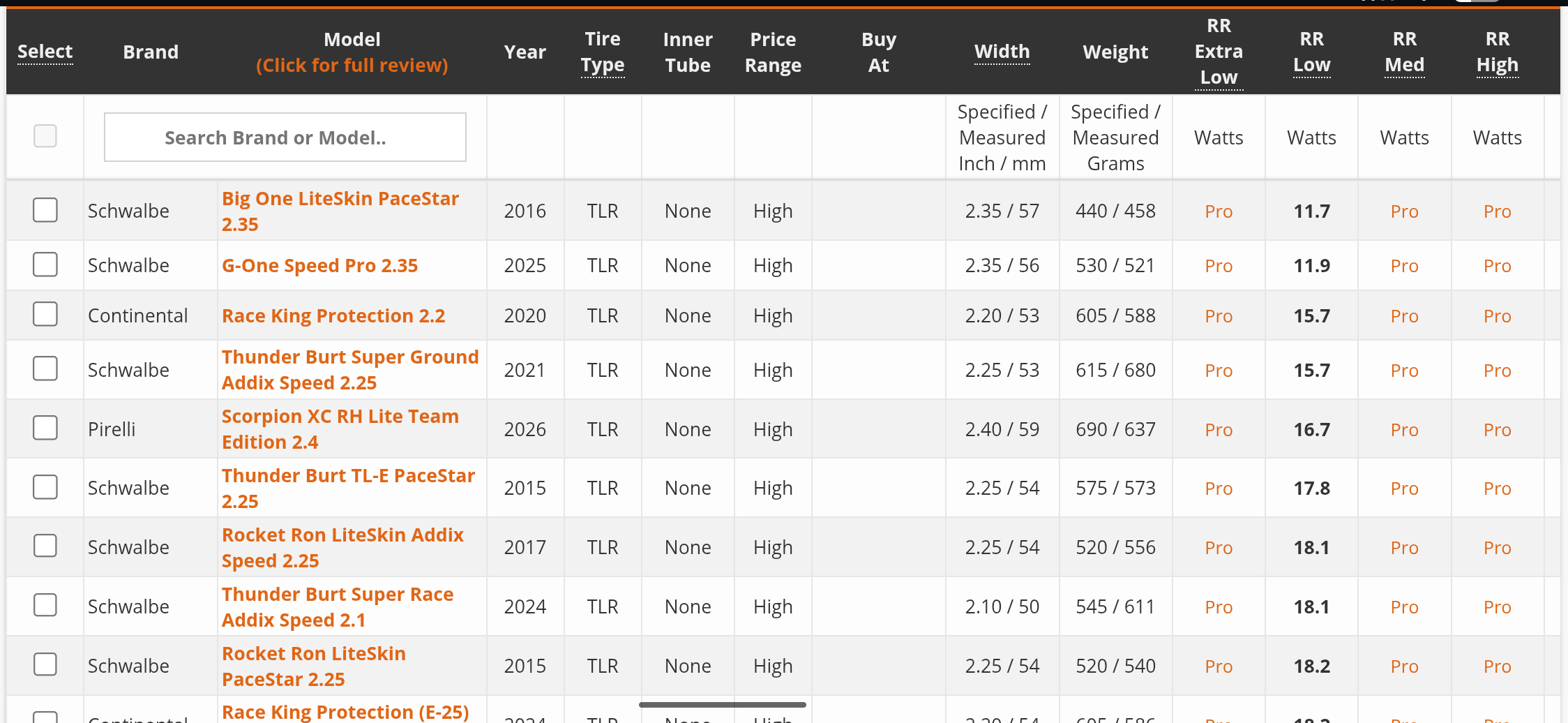The height and width of the screenshot is (723, 1568).
Task: Click the checkbox beside the search field
Action: pyautogui.click(x=45, y=136)
